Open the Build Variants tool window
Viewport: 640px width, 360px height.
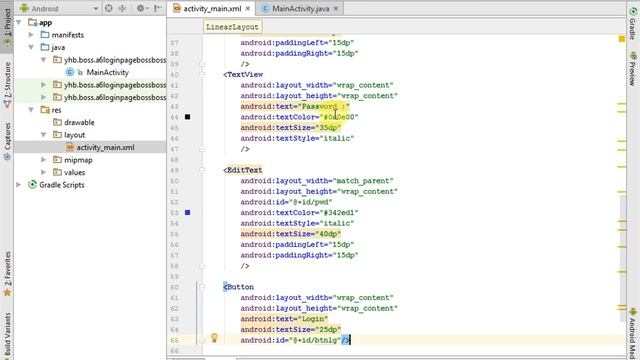pyautogui.click(x=7, y=336)
